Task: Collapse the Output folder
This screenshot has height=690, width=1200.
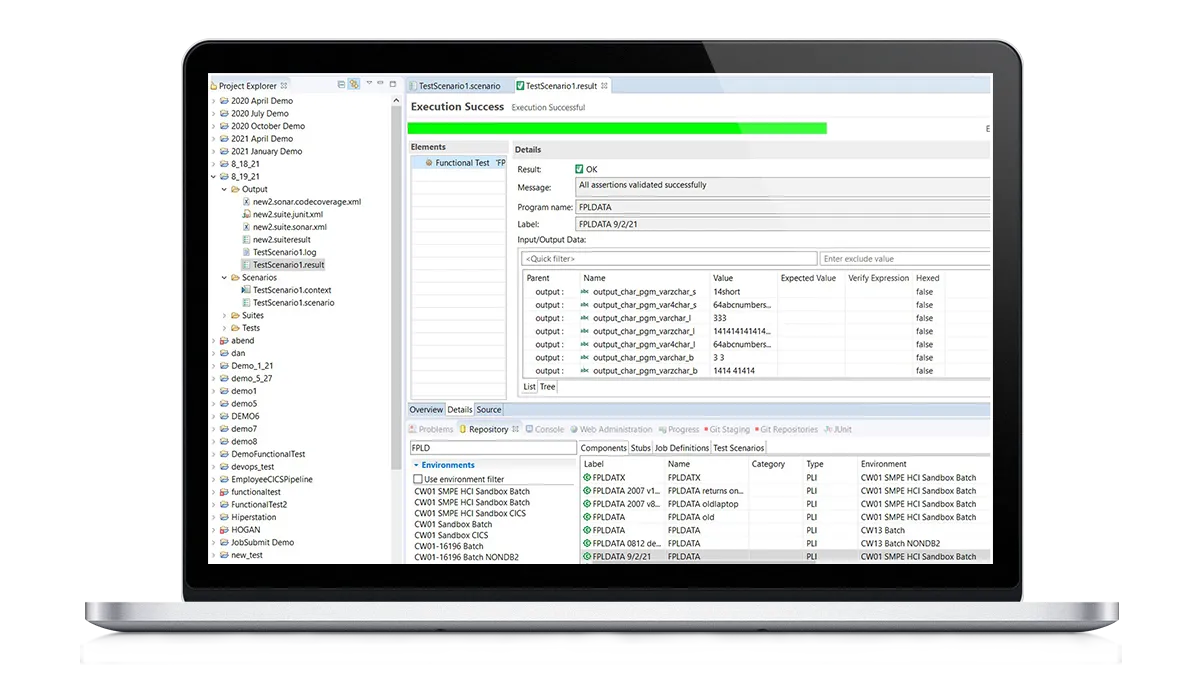Action: coord(224,189)
